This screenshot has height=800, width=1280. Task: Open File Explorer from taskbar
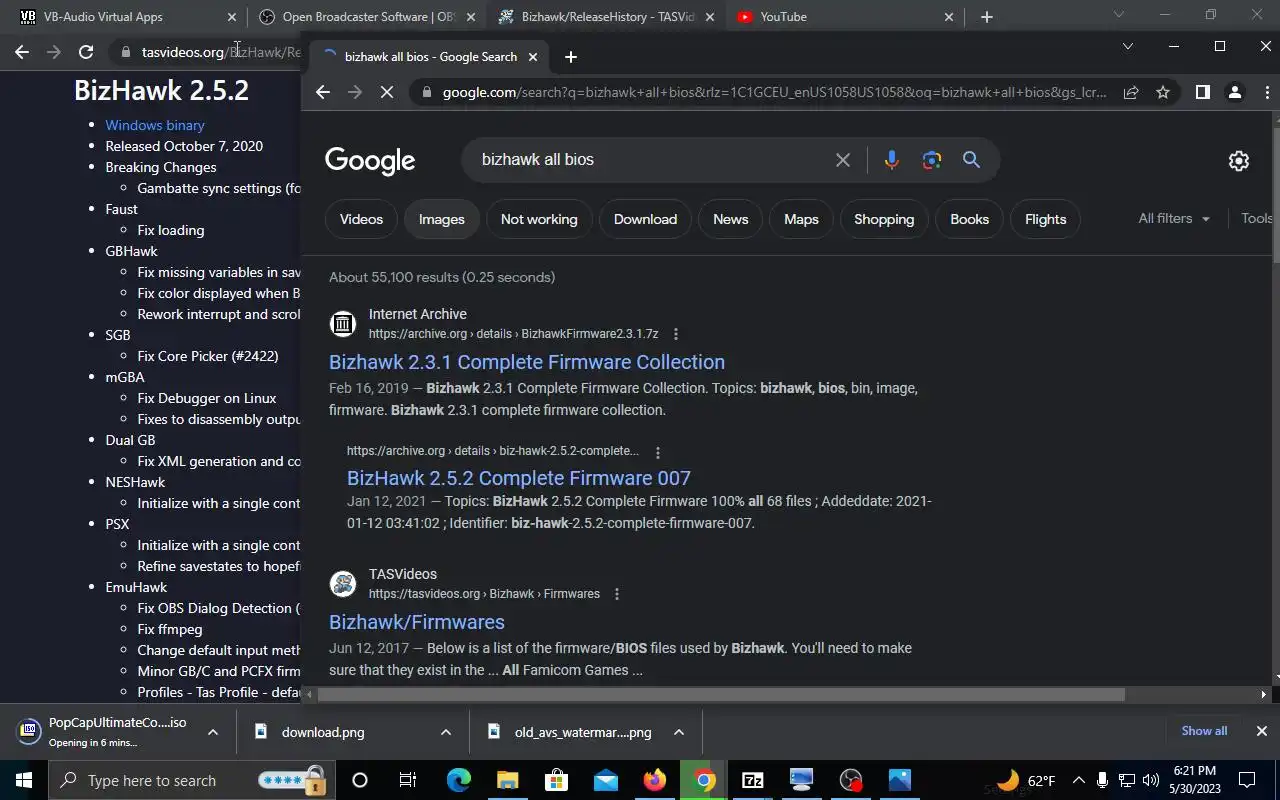pos(507,780)
